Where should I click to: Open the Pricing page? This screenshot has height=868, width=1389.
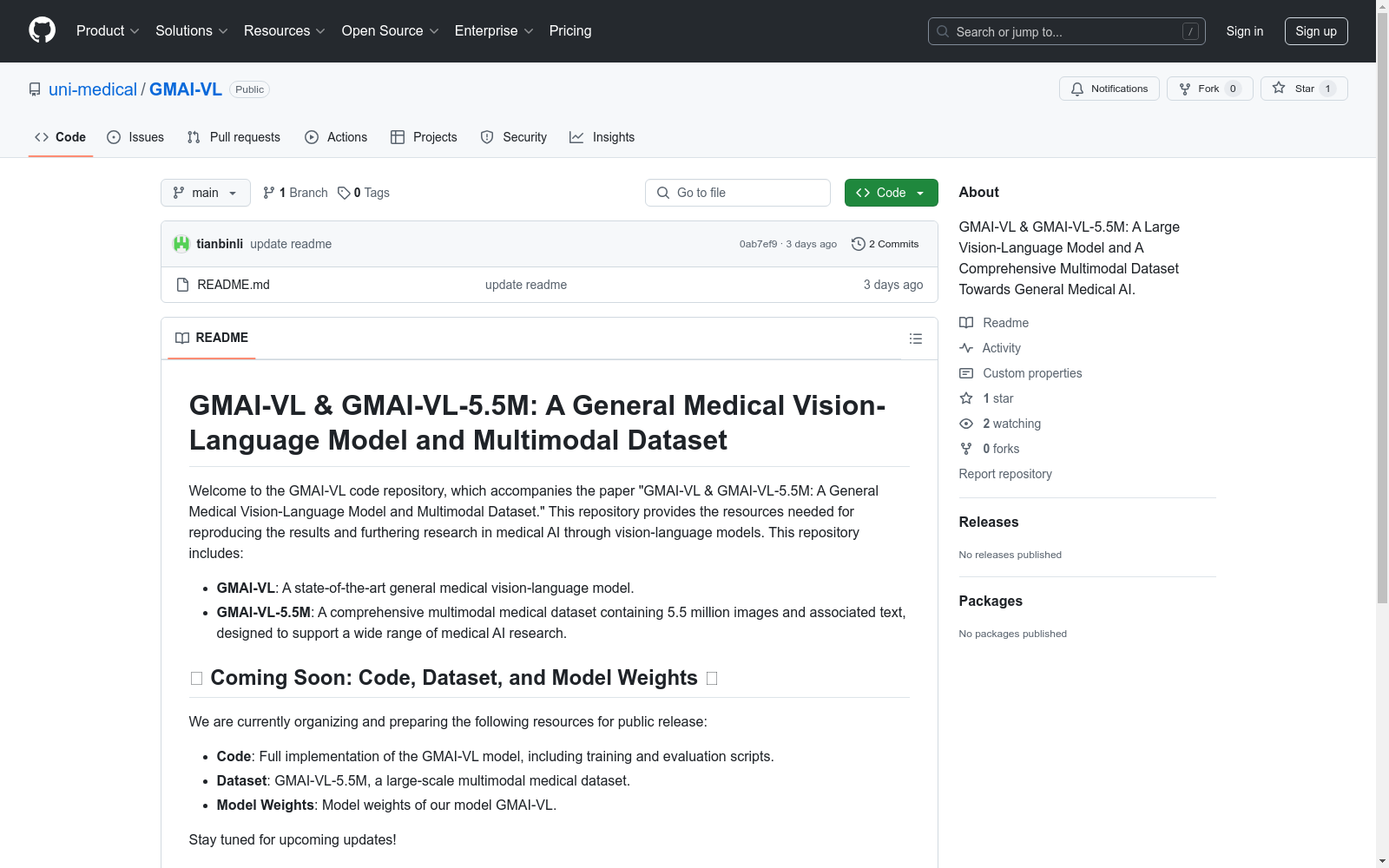[x=570, y=31]
